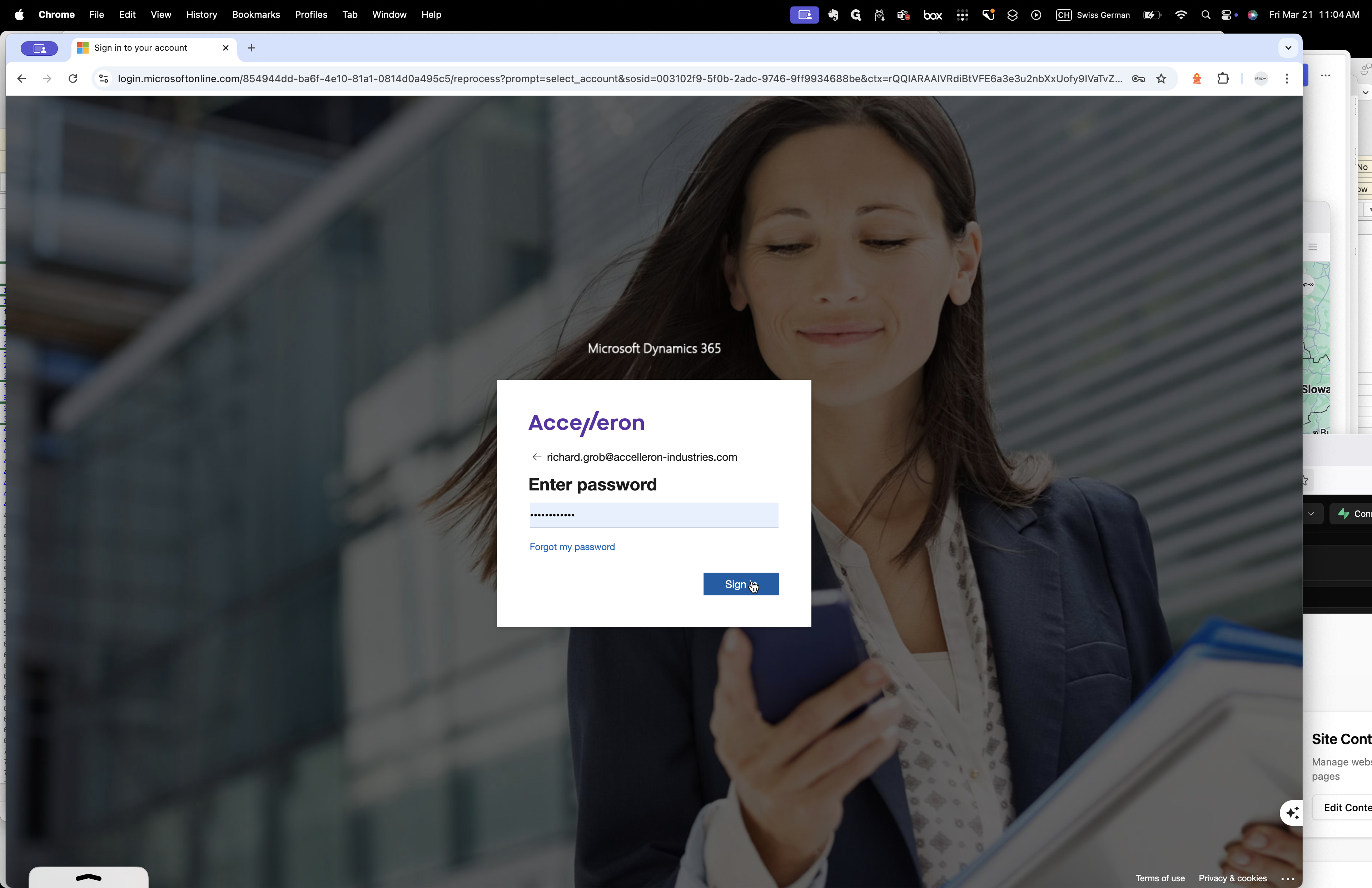Open the Privacy & cookies link

coord(1233,878)
